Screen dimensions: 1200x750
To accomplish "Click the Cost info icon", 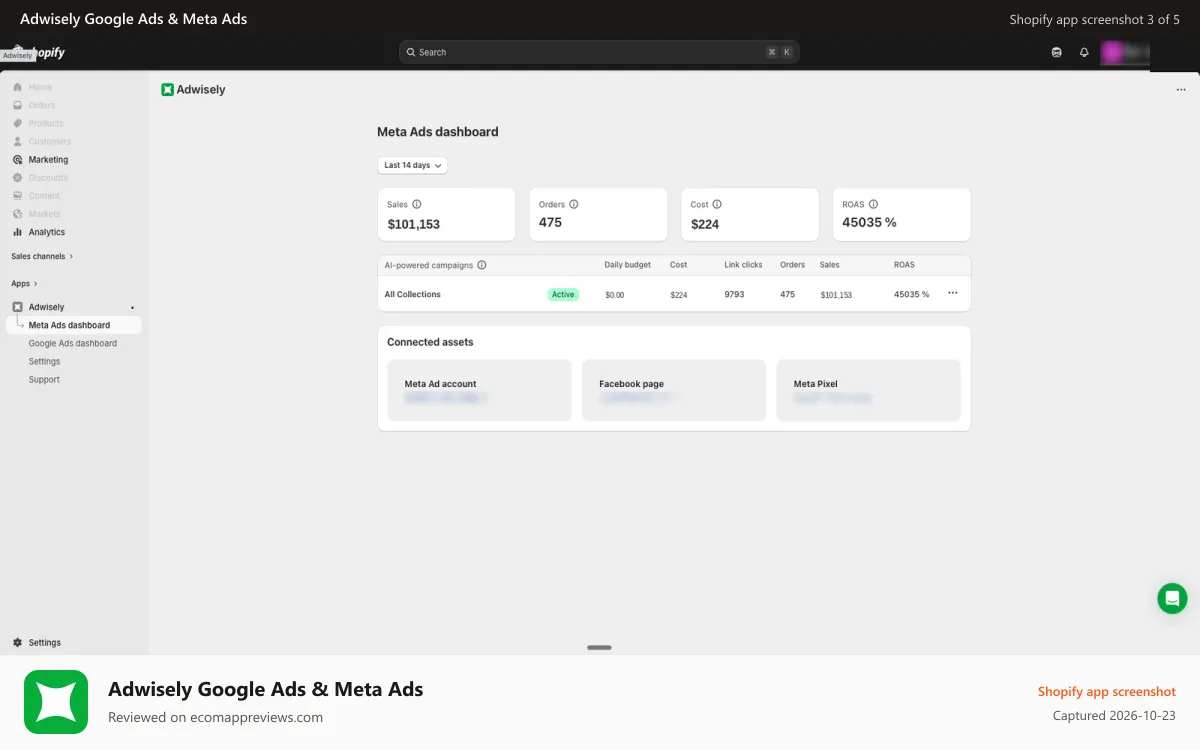I will click(717, 204).
